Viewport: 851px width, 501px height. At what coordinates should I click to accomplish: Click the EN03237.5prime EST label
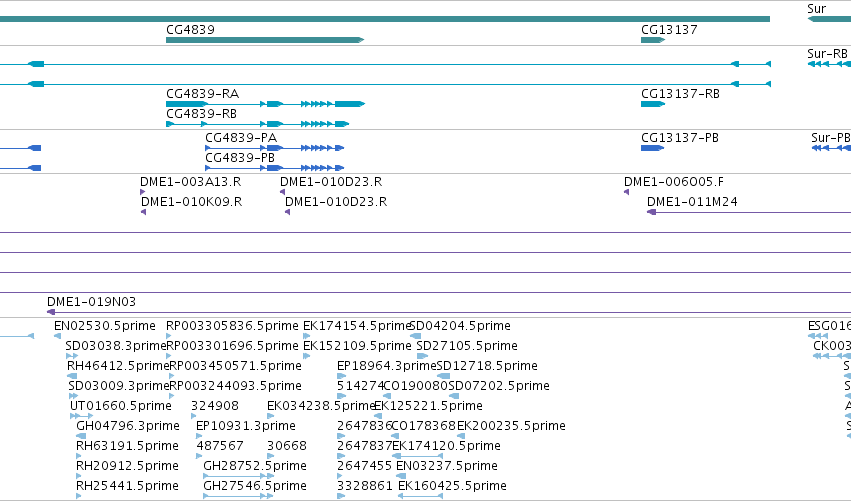tap(447, 466)
